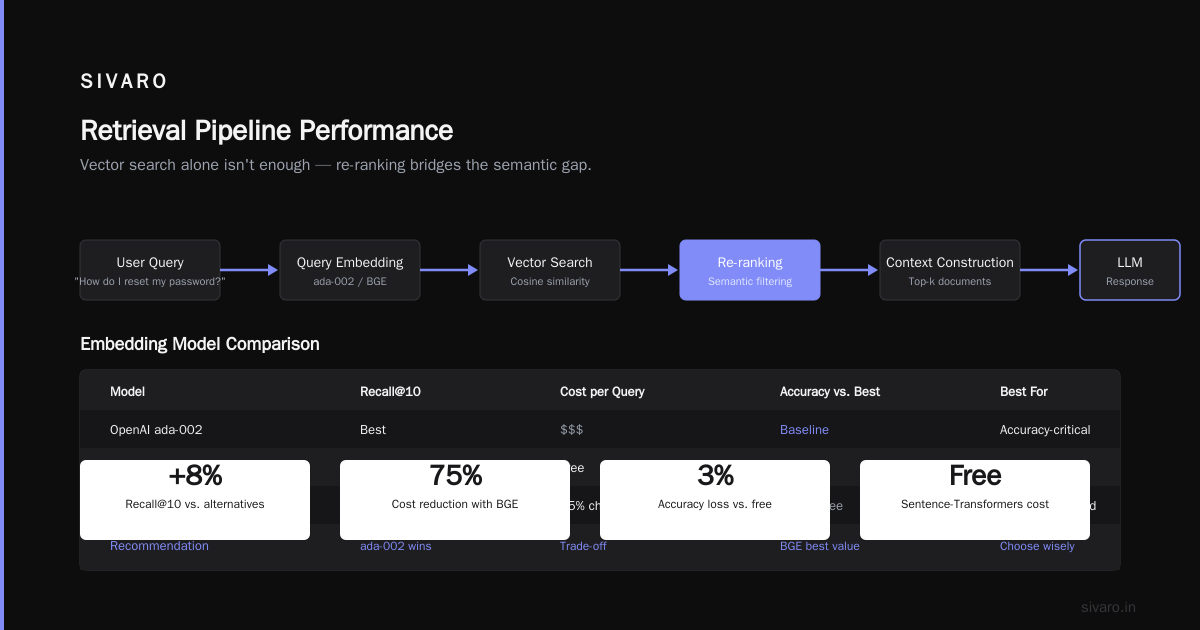The image size is (1200, 630).
Task: Click the Baseline link in ada-002 row
Action: (x=804, y=430)
